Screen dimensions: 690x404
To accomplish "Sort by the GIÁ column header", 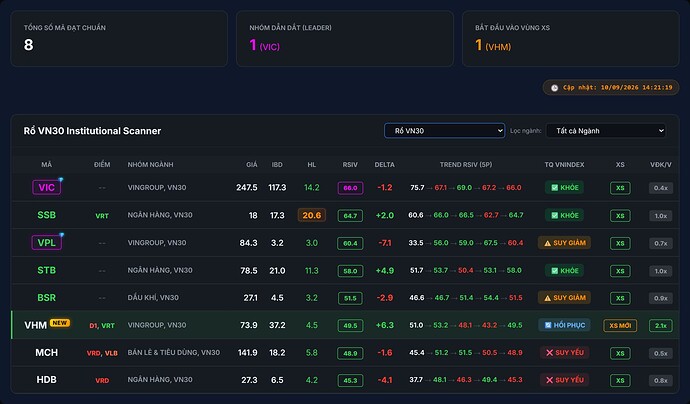I will [x=252, y=165].
